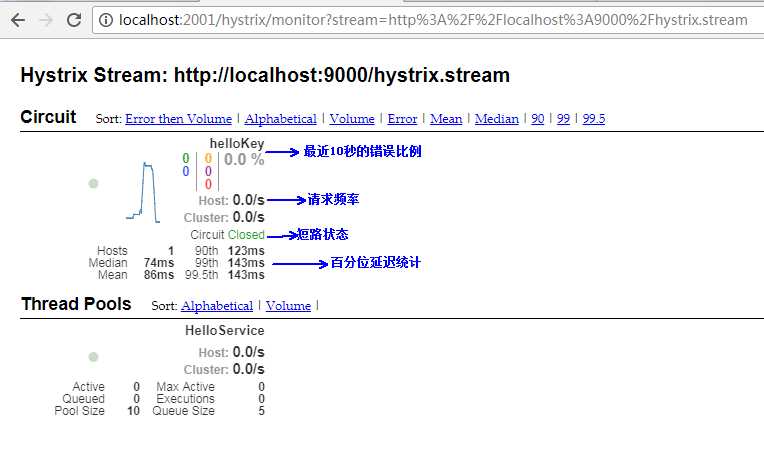Click the Mean 86ms value
Image resolution: width=764 pixels, height=450 pixels.
pos(159,275)
